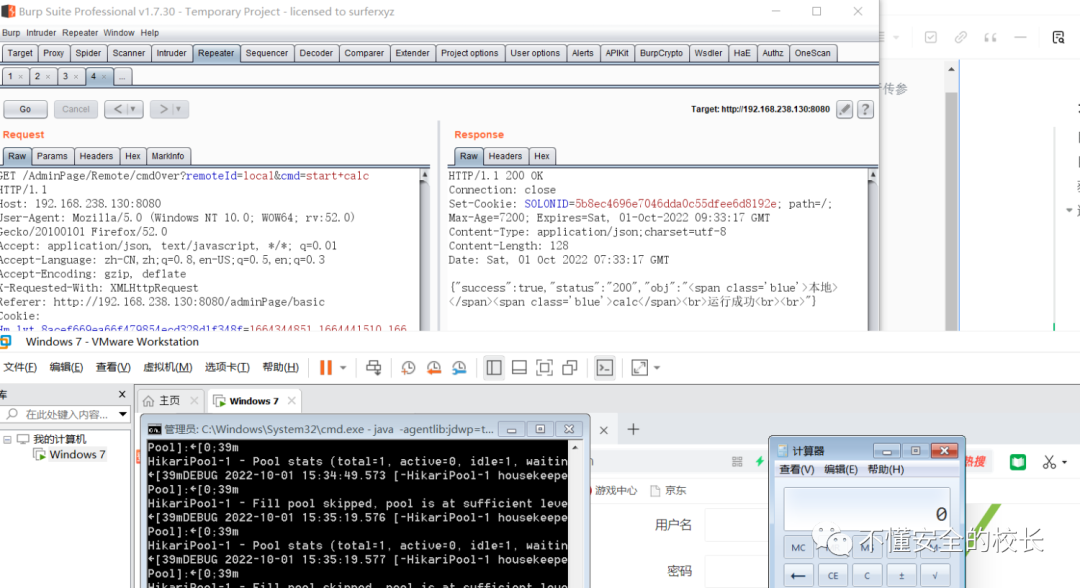Open new browser tab plus icon
This screenshot has height=588, width=1080.
(633, 430)
